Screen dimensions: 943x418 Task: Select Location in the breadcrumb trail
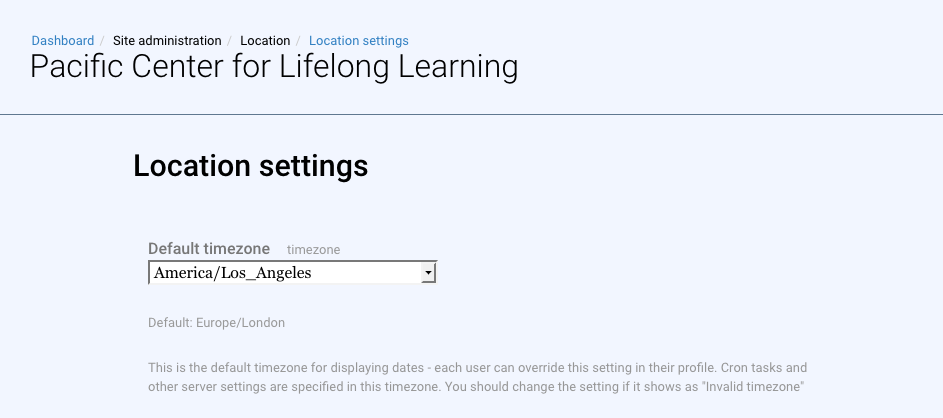point(265,41)
